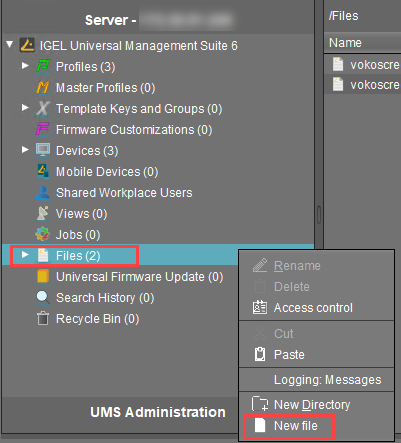Screen dimensions: 401x443
Task: Select Views (0) in tree
Action: [x=82, y=214]
